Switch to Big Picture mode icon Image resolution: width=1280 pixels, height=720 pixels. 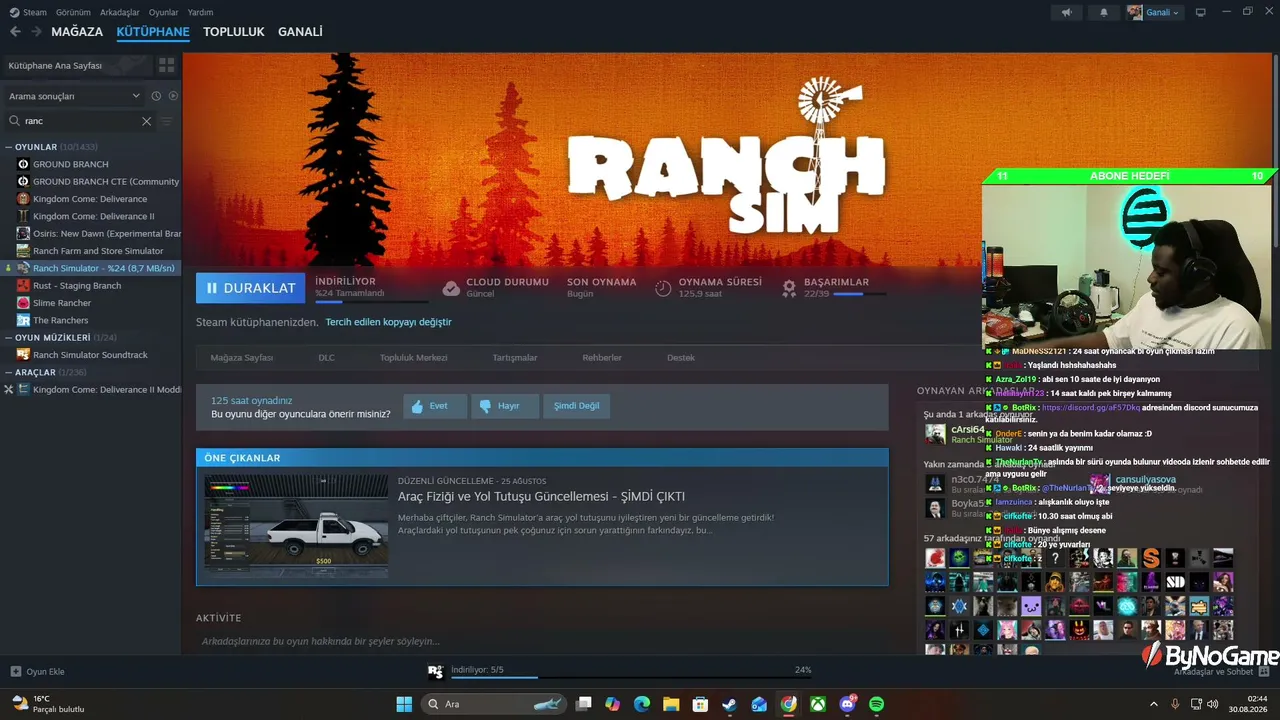click(x=1201, y=12)
